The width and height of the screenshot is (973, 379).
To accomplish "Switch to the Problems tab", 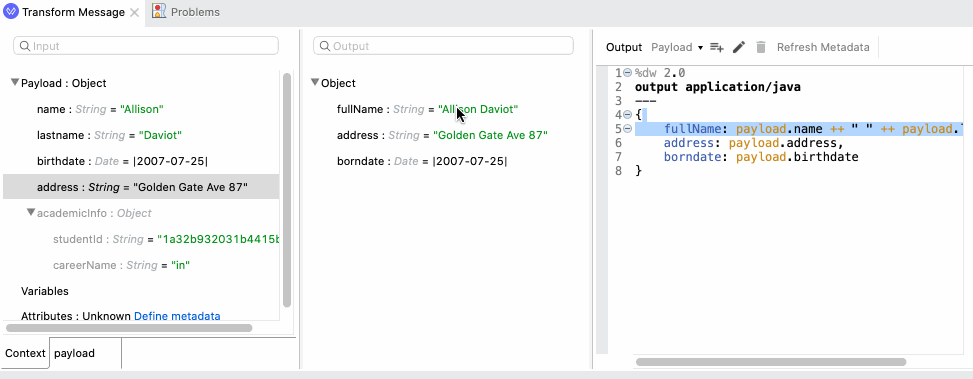I will (186, 12).
